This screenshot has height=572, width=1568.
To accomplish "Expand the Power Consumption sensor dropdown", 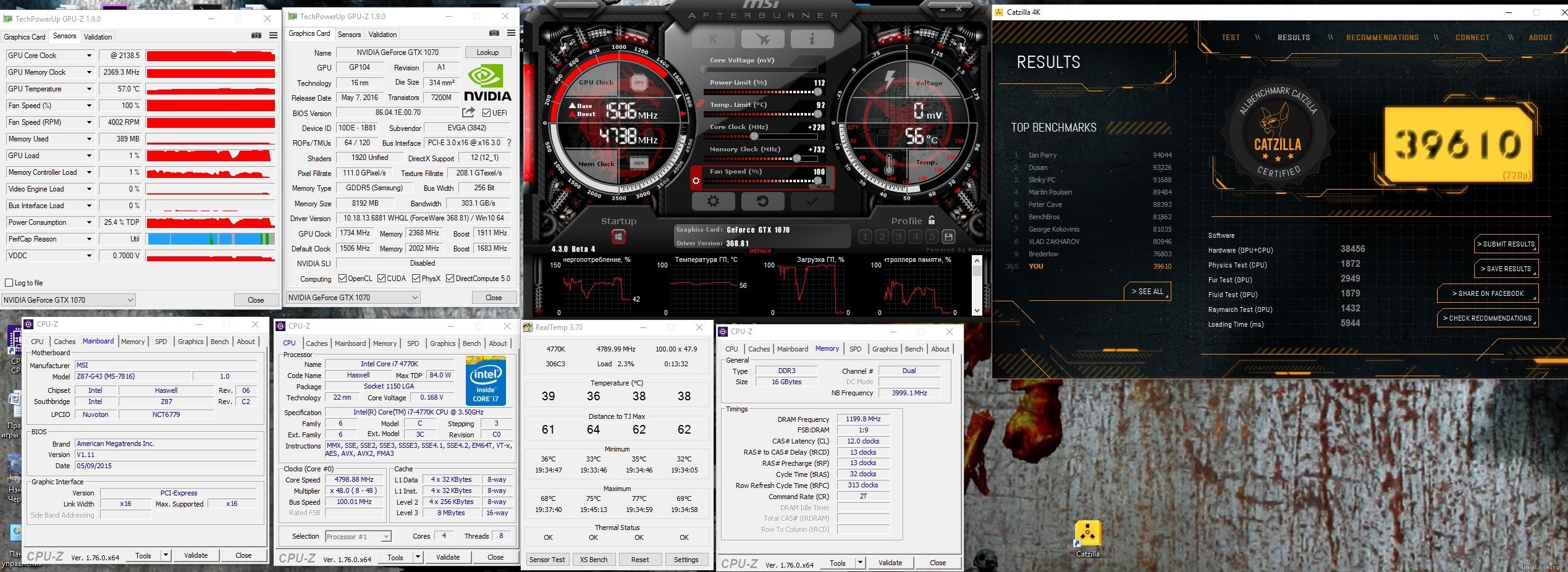I will coord(89,222).
